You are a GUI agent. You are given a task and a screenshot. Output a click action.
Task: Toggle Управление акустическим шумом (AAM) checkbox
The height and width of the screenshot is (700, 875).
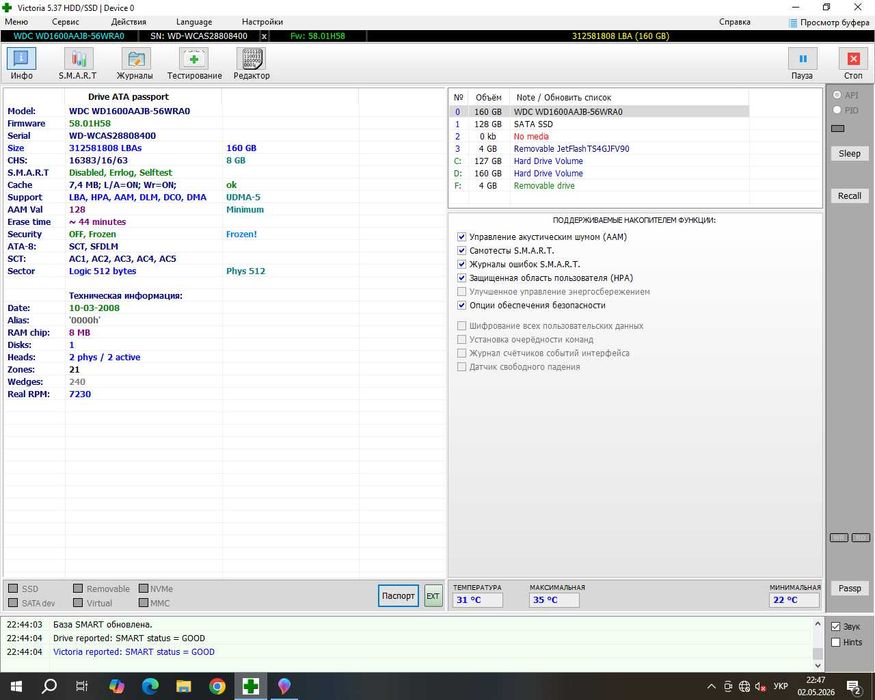[x=461, y=237]
